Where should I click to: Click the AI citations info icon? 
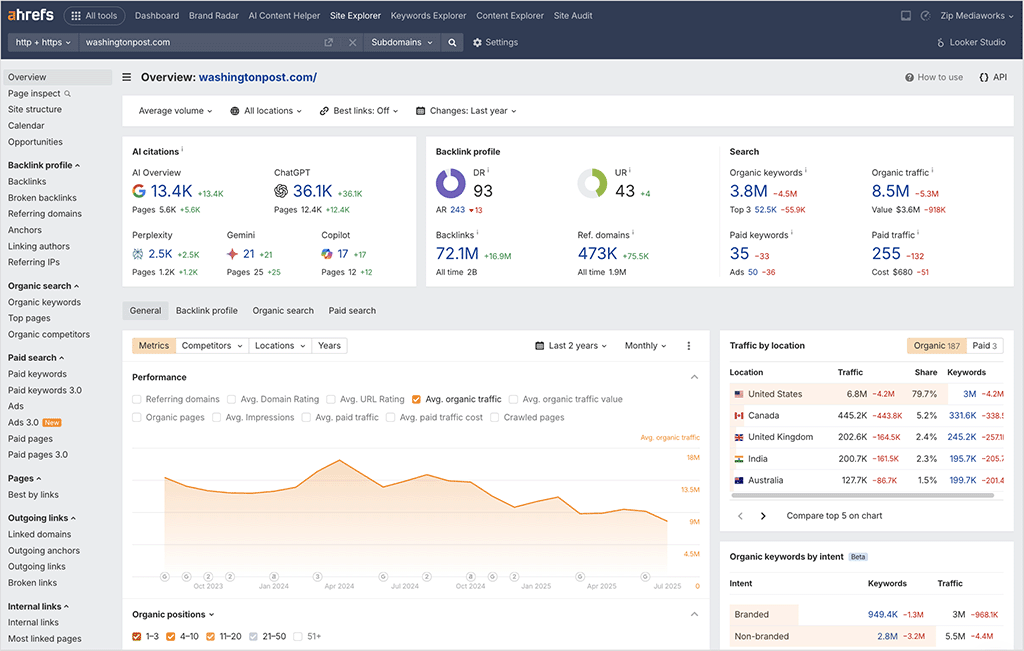point(182,150)
